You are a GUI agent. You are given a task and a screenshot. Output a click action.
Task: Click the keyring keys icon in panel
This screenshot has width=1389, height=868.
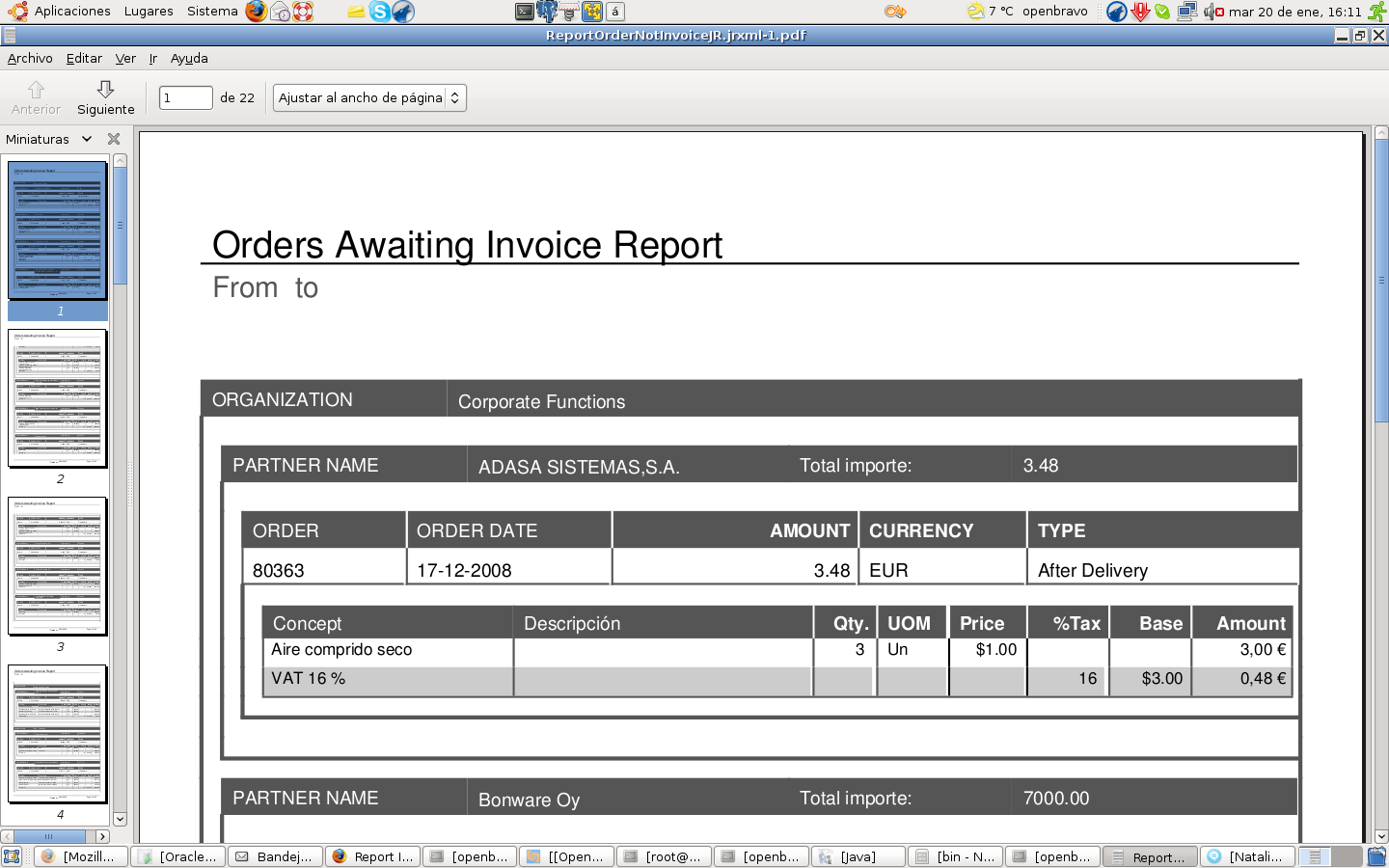click(x=895, y=12)
